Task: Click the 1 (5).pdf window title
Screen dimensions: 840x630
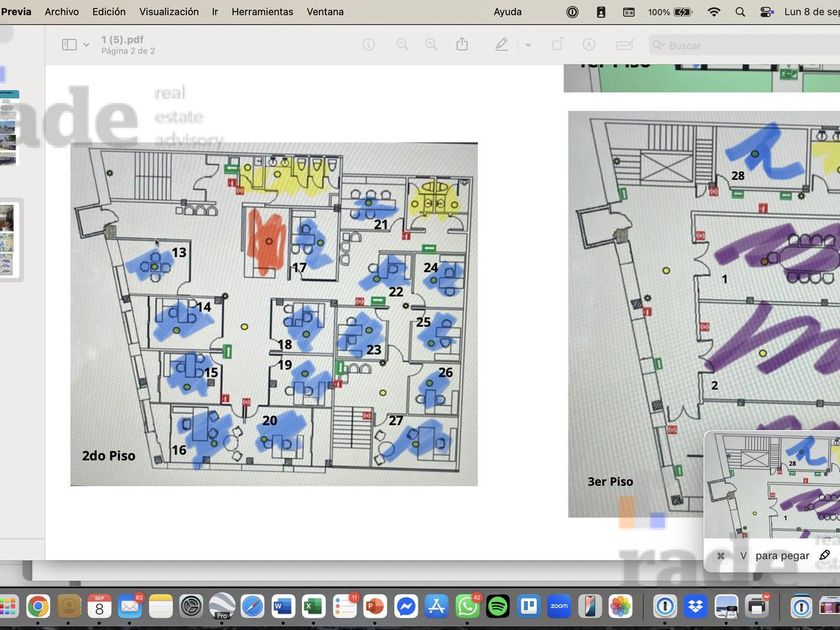Action: pos(122,40)
